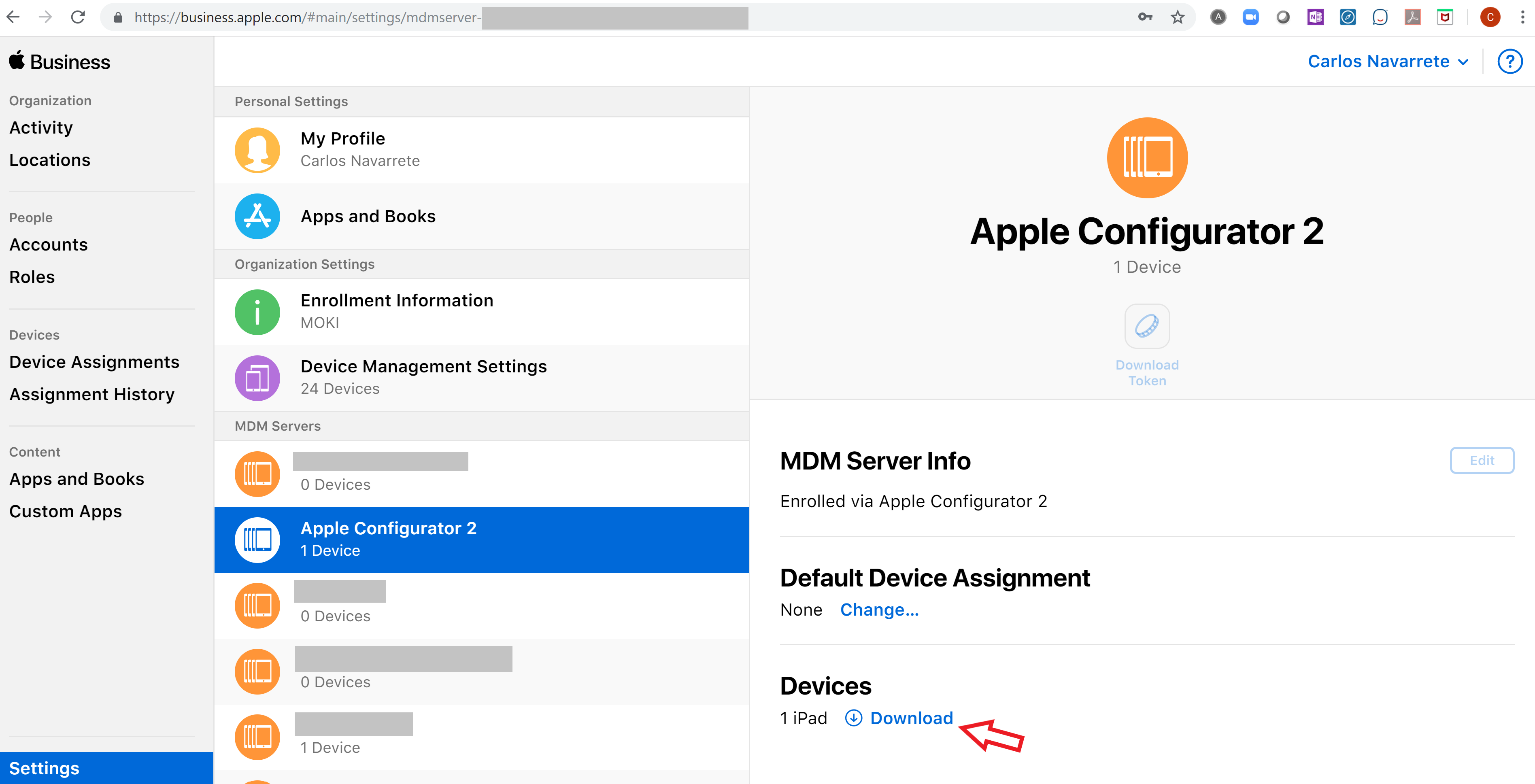This screenshot has height=784, width=1535.
Task: Click the green Enrollment Information icon
Action: point(257,312)
